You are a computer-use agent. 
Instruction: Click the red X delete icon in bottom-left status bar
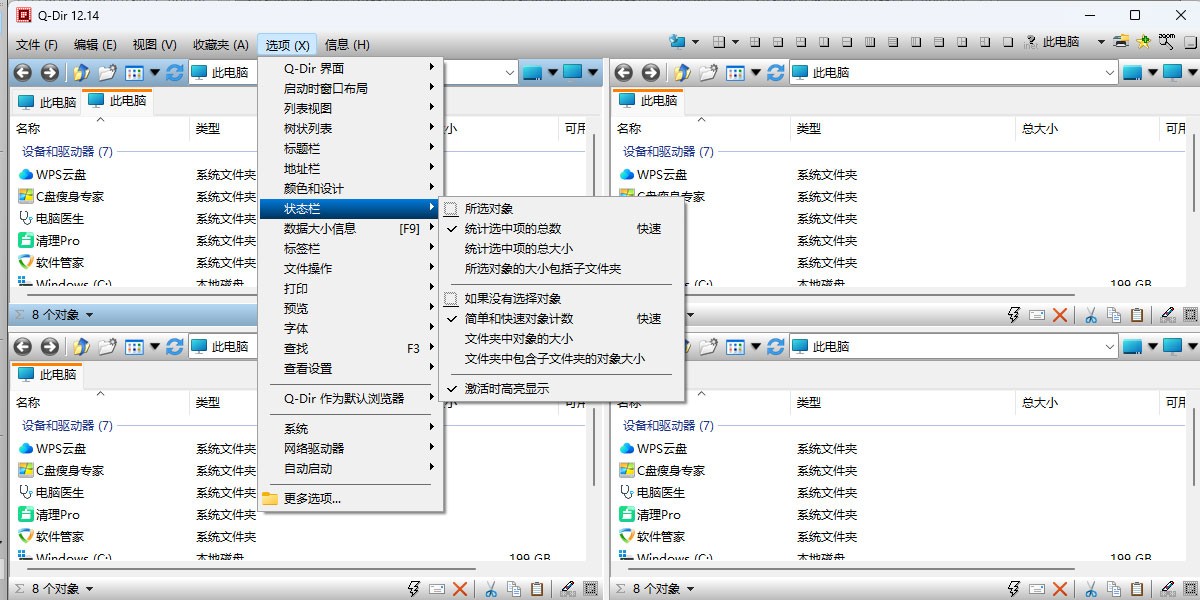tap(460, 589)
